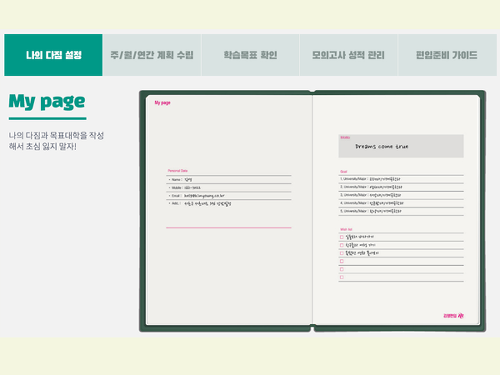The height and width of the screenshot is (375, 500).
Task: Click the large green My page heading
Action: pyautogui.click(x=47, y=102)
